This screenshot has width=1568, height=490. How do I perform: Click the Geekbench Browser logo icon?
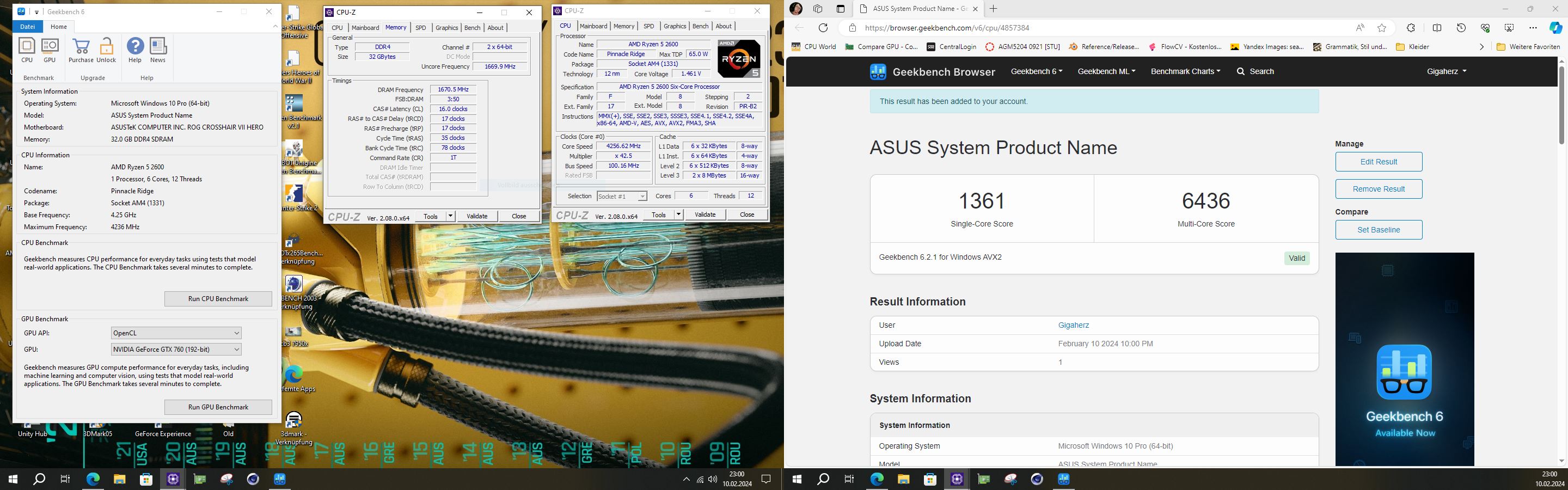click(878, 72)
